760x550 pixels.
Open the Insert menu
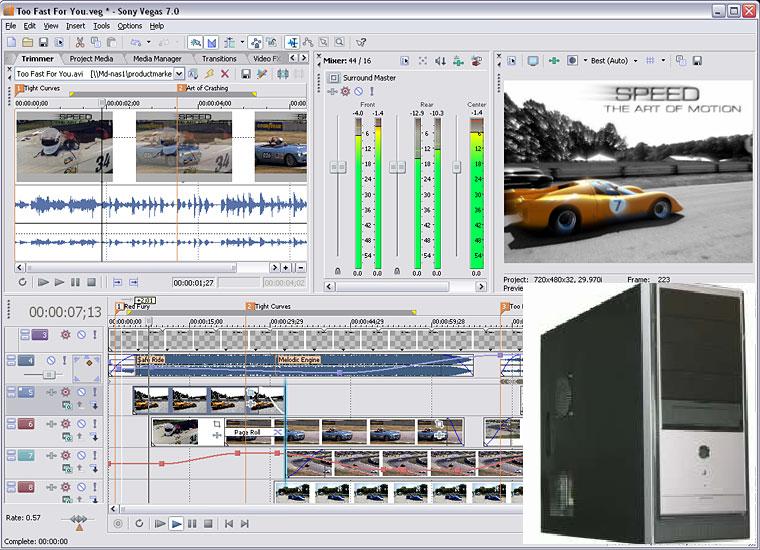(76, 25)
